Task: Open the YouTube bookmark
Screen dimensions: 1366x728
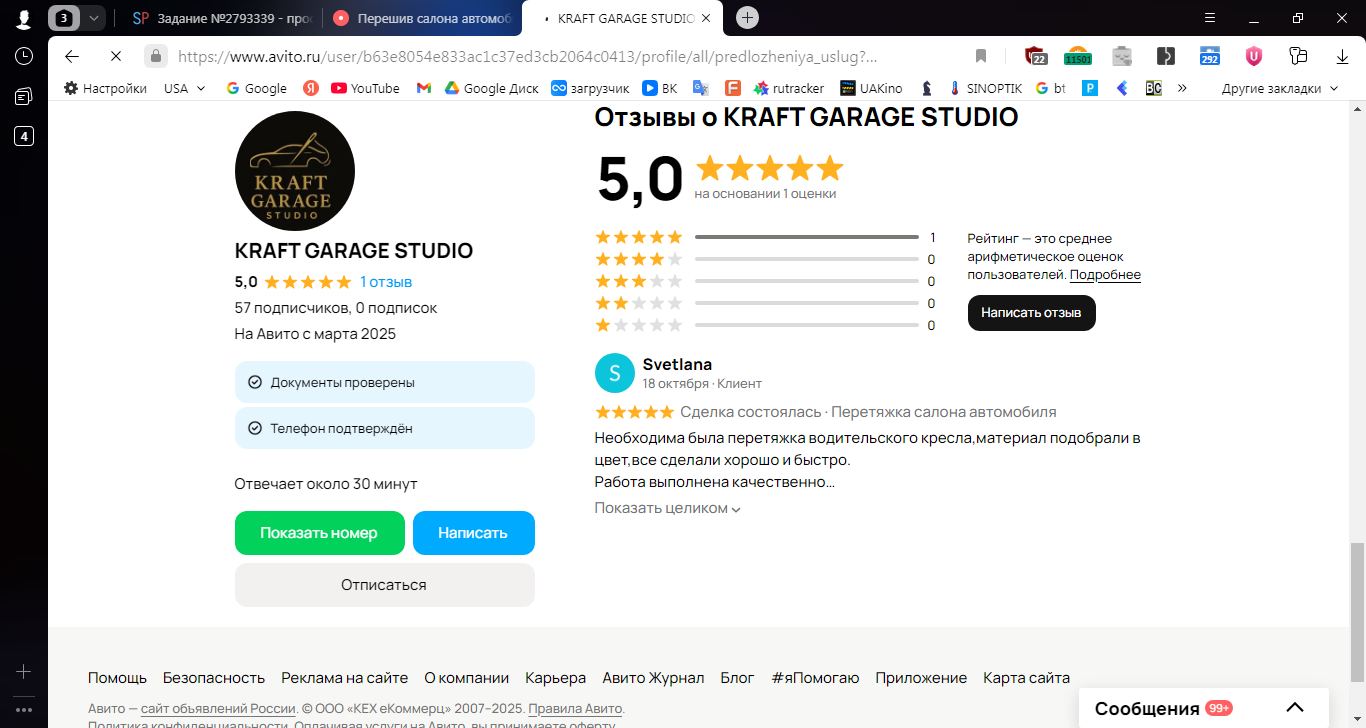Action: coord(365,88)
